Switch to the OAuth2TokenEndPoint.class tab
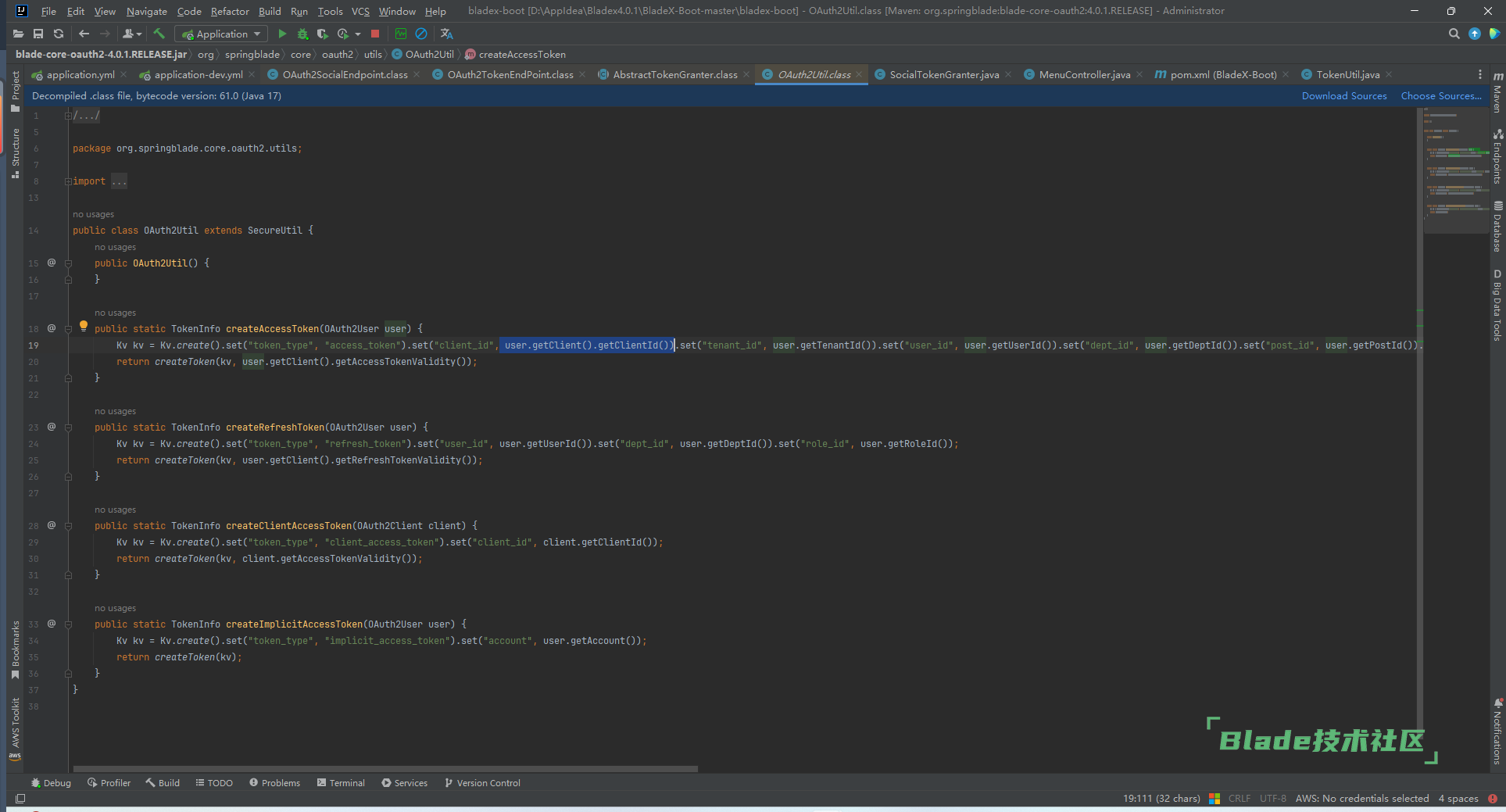The width and height of the screenshot is (1506, 812). [510, 74]
